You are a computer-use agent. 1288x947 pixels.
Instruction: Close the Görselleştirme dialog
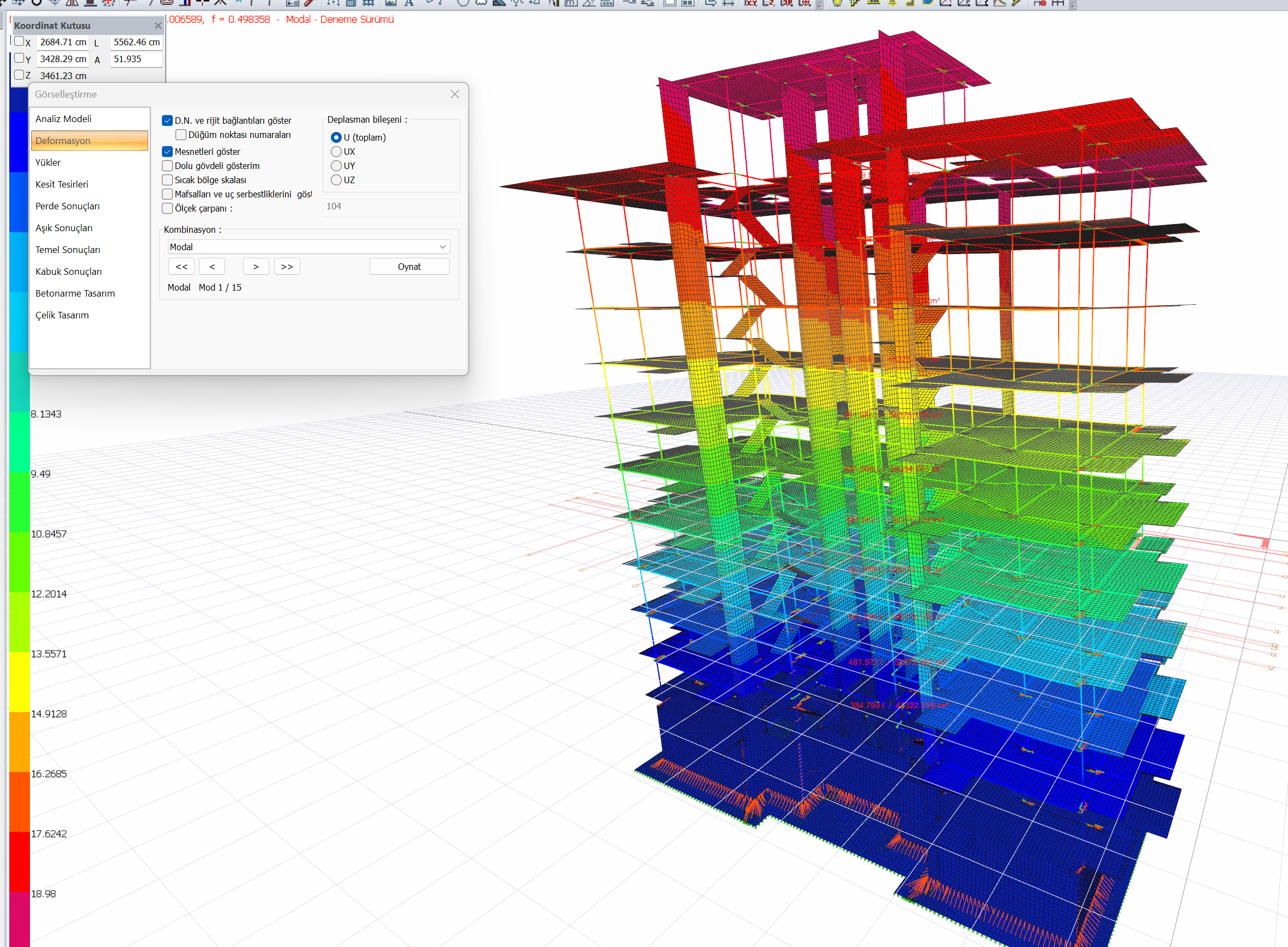[x=455, y=94]
